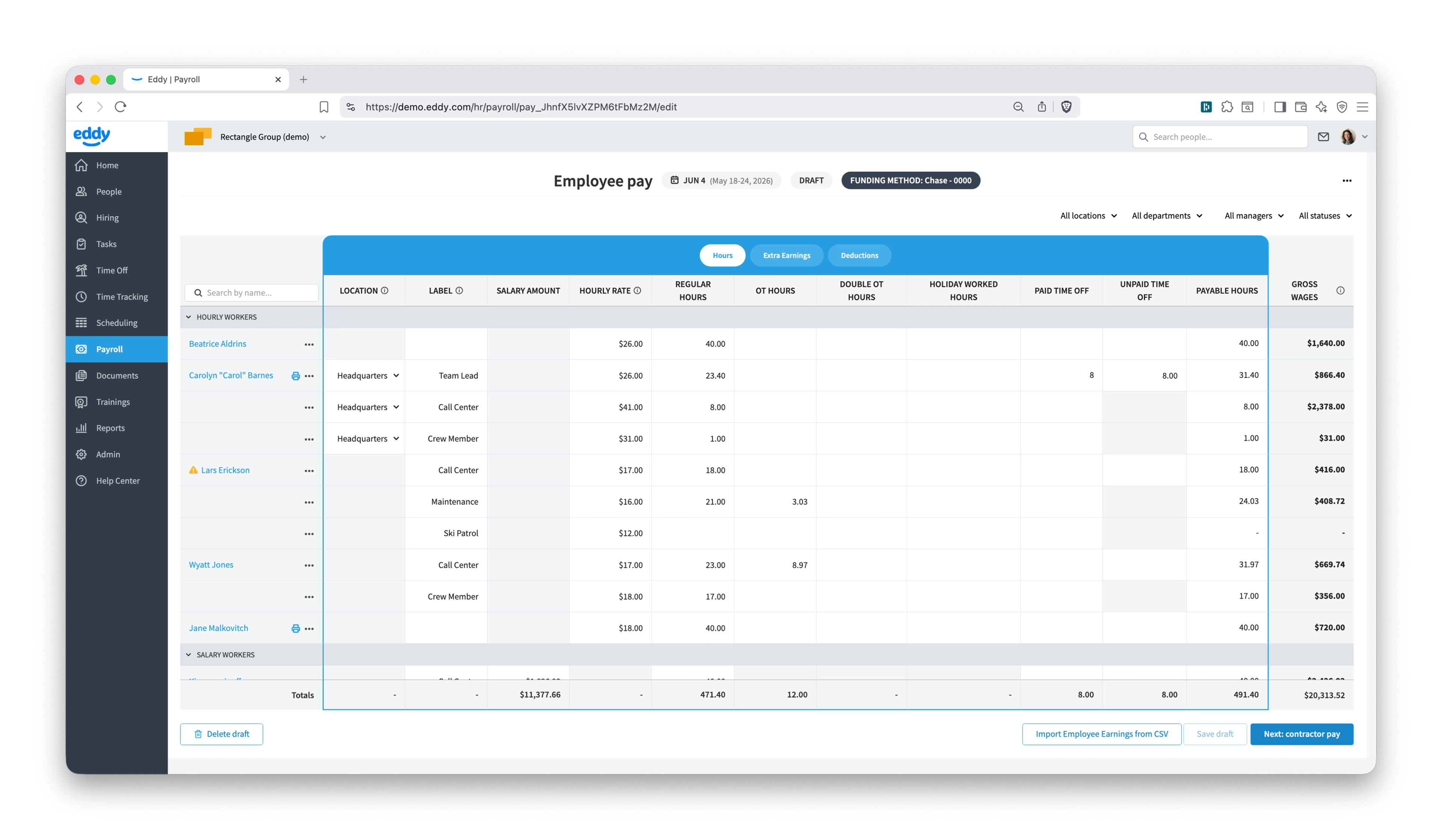Open row options for the Ski Patrol row

click(309, 534)
